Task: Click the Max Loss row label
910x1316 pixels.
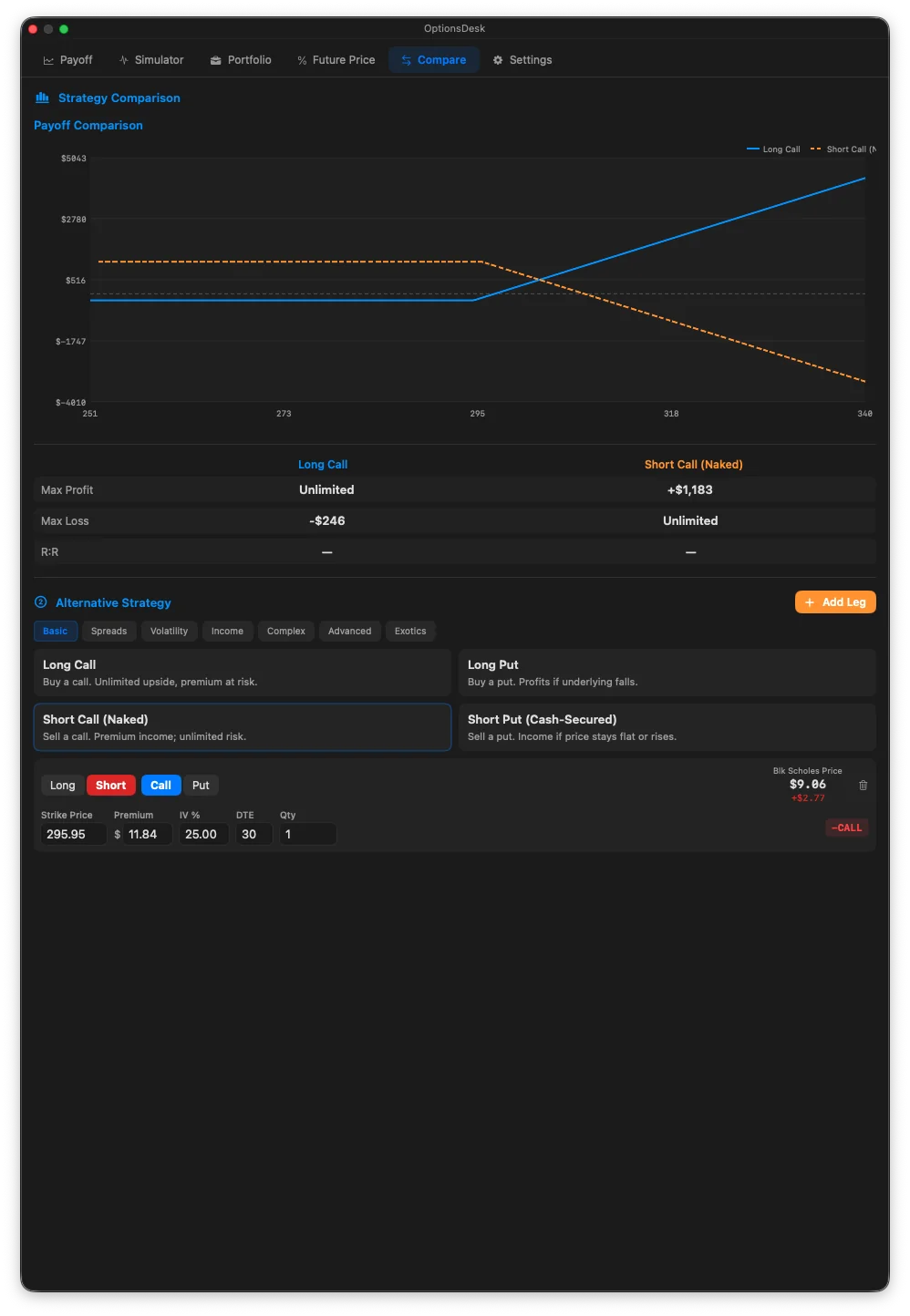Action: pos(65,521)
